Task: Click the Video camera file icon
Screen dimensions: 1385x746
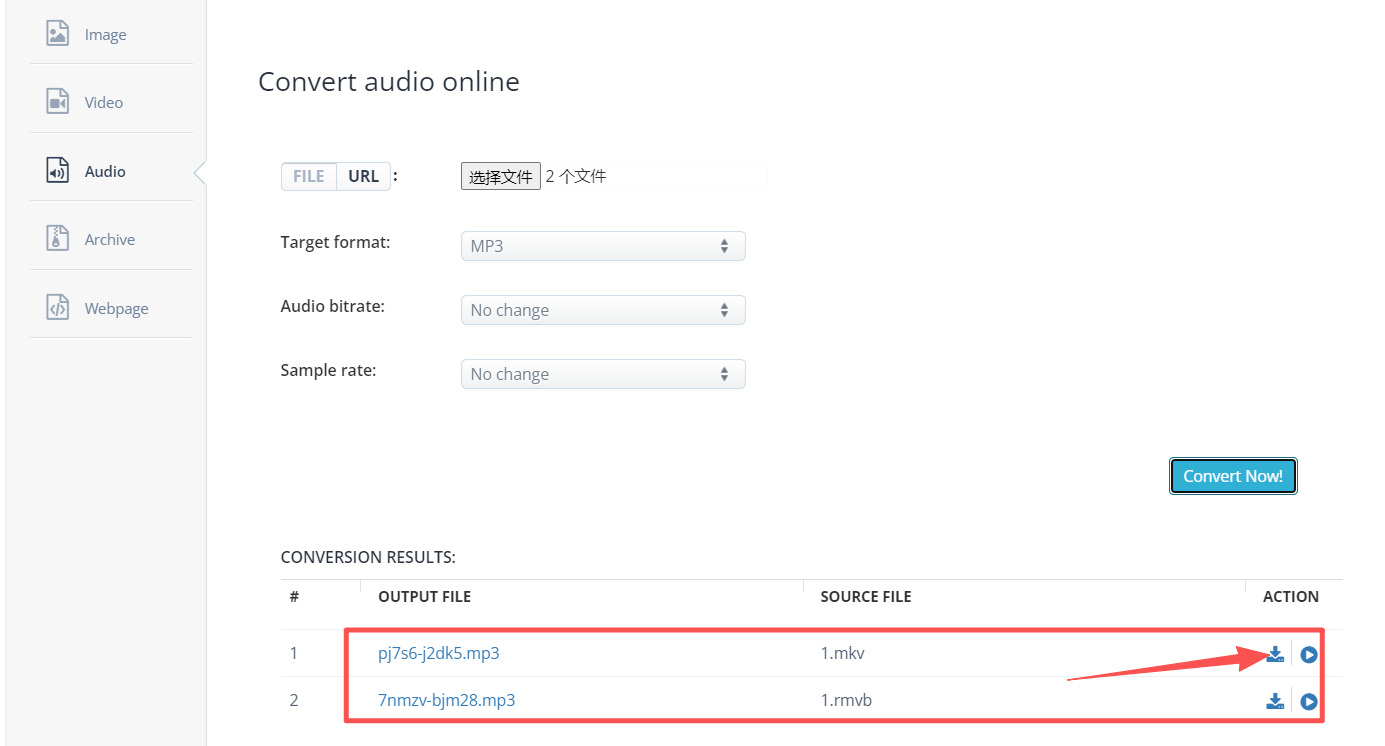Action: (58, 102)
